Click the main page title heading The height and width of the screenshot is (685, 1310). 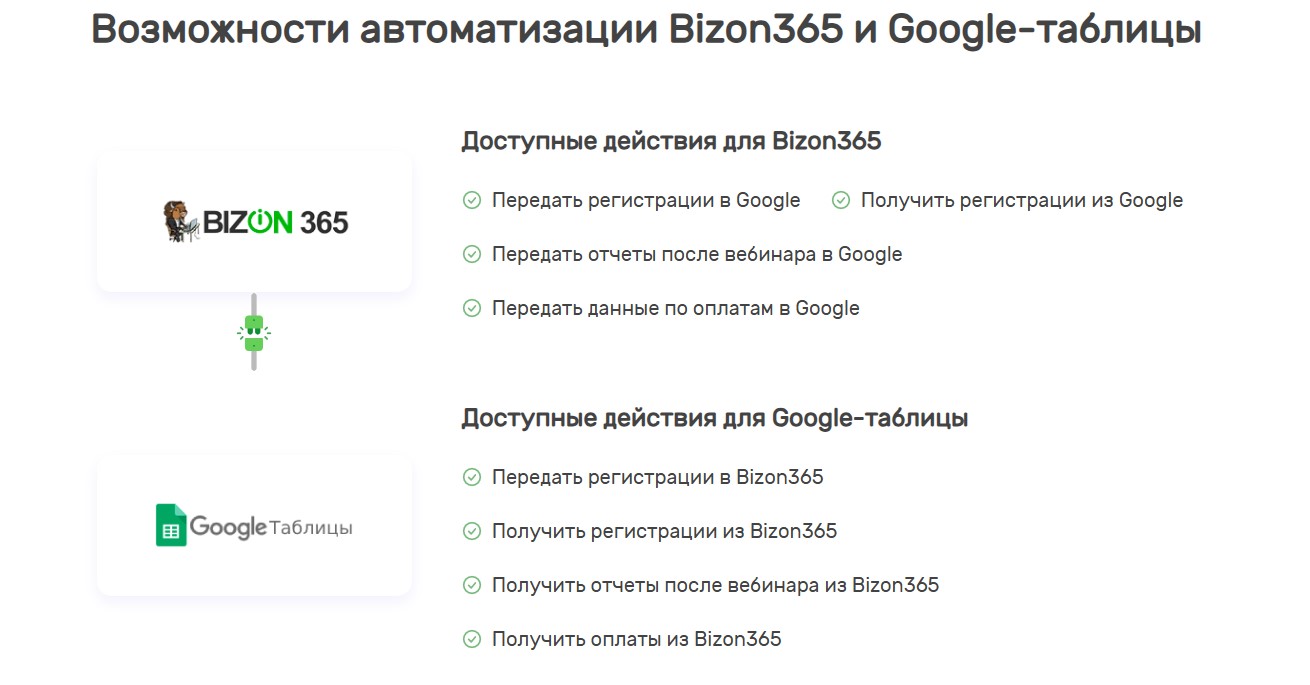pyautogui.click(x=646, y=31)
